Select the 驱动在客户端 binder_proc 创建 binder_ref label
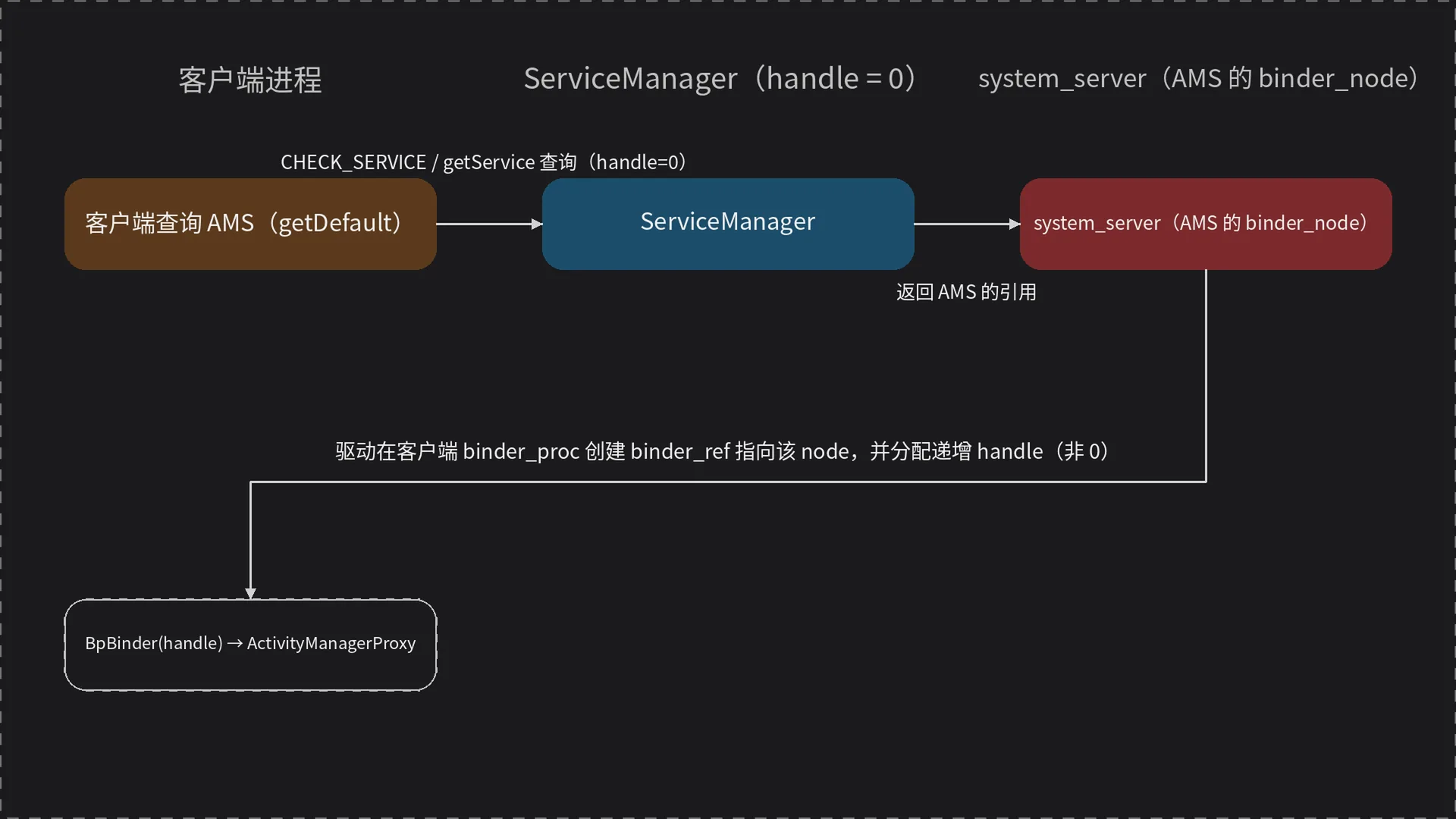 pos(723,451)
